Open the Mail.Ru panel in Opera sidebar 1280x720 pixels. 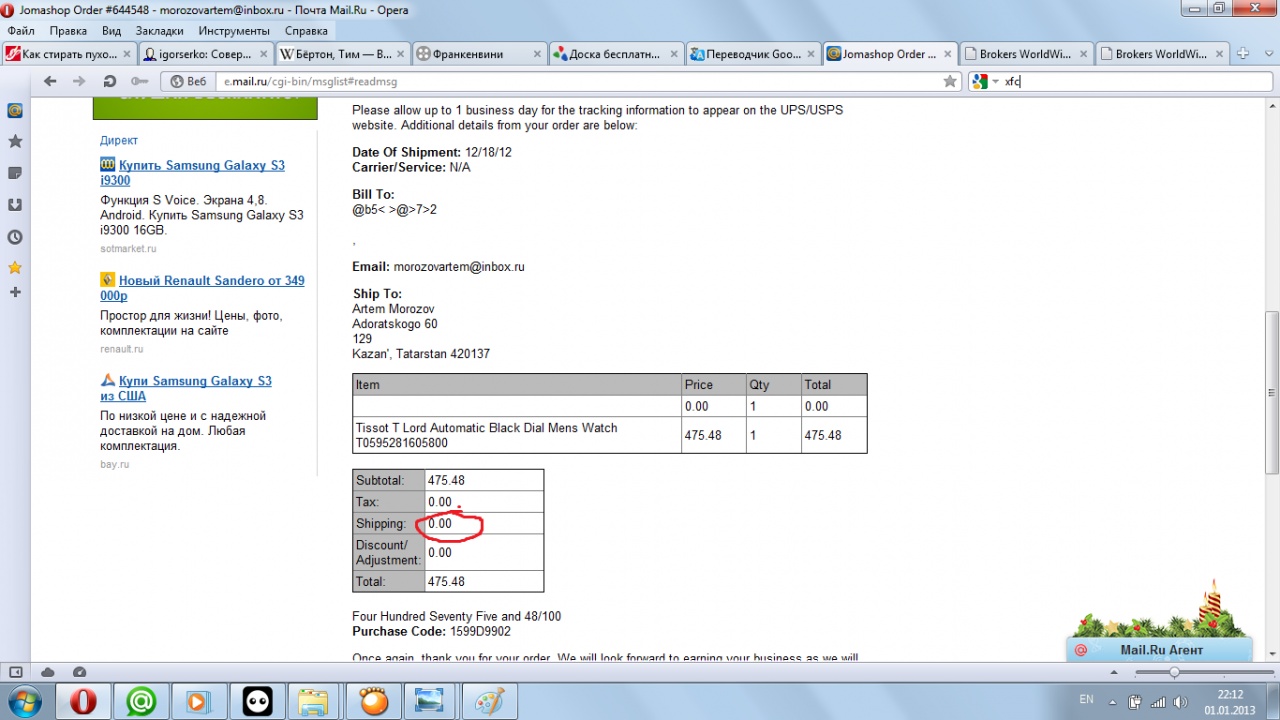coord(15,111)
